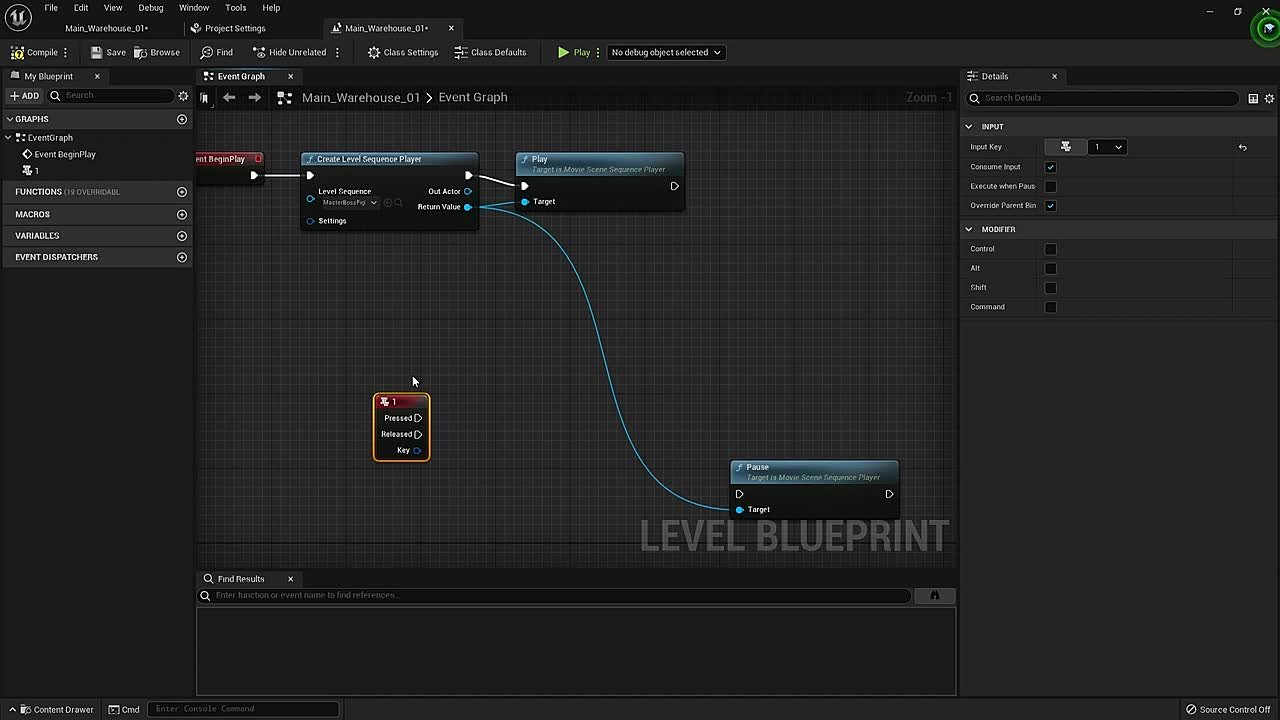Open the Window menu
Image resolution: width=1280 pixels, height=720 pixels.
pyautogui.click(x=194, y=8)
